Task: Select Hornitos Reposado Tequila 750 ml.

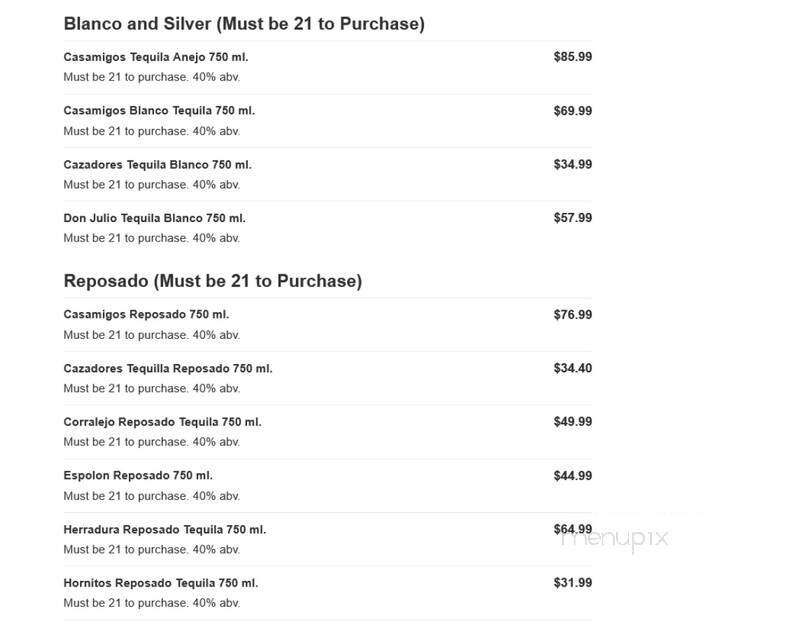Action: 160,583
